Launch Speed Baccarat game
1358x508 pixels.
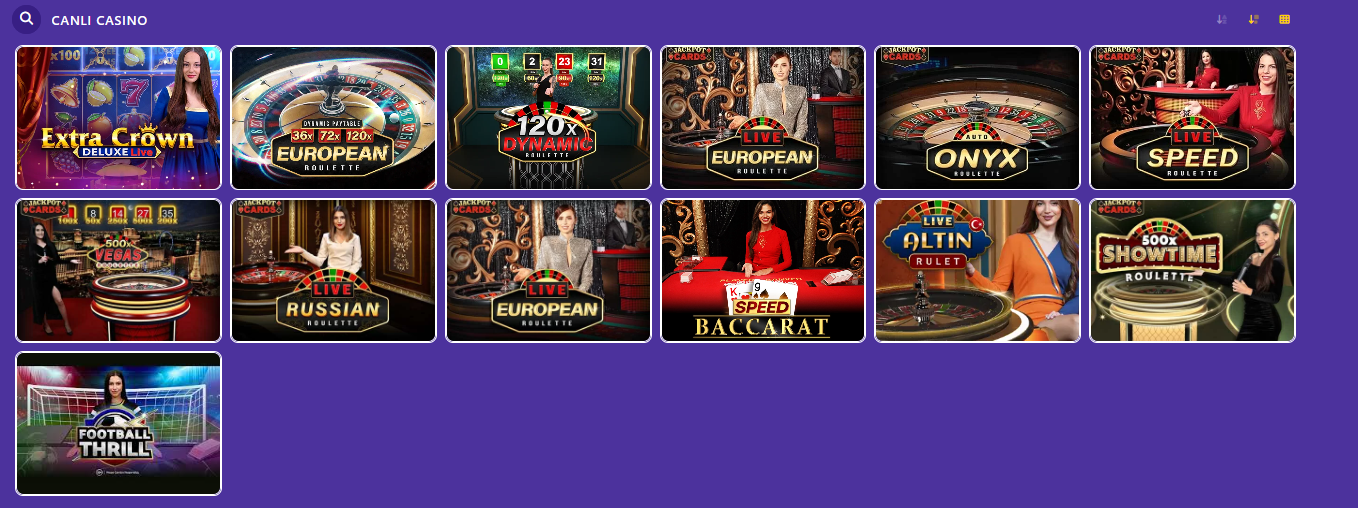click(763, 271)
